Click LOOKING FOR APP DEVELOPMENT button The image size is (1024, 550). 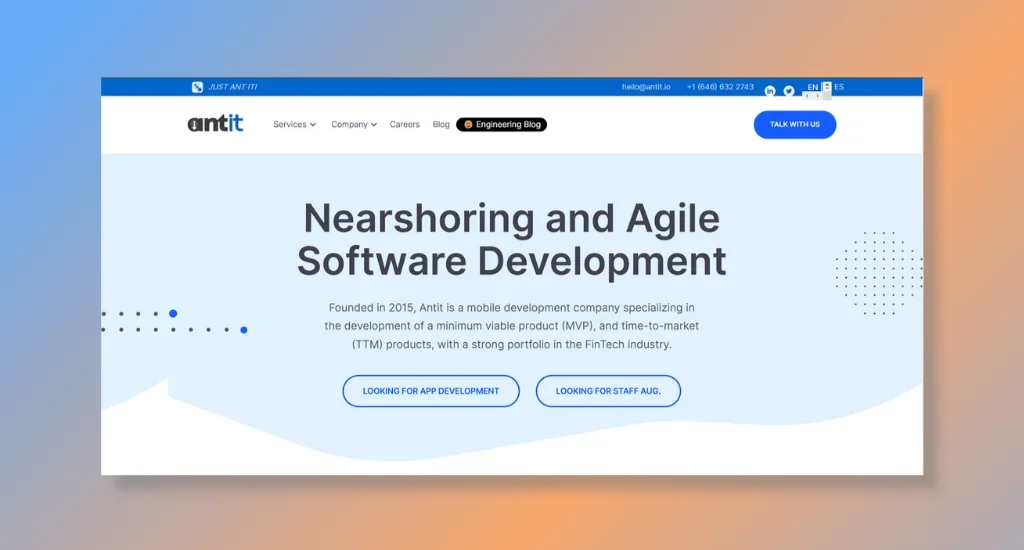(x=431, y=391)
